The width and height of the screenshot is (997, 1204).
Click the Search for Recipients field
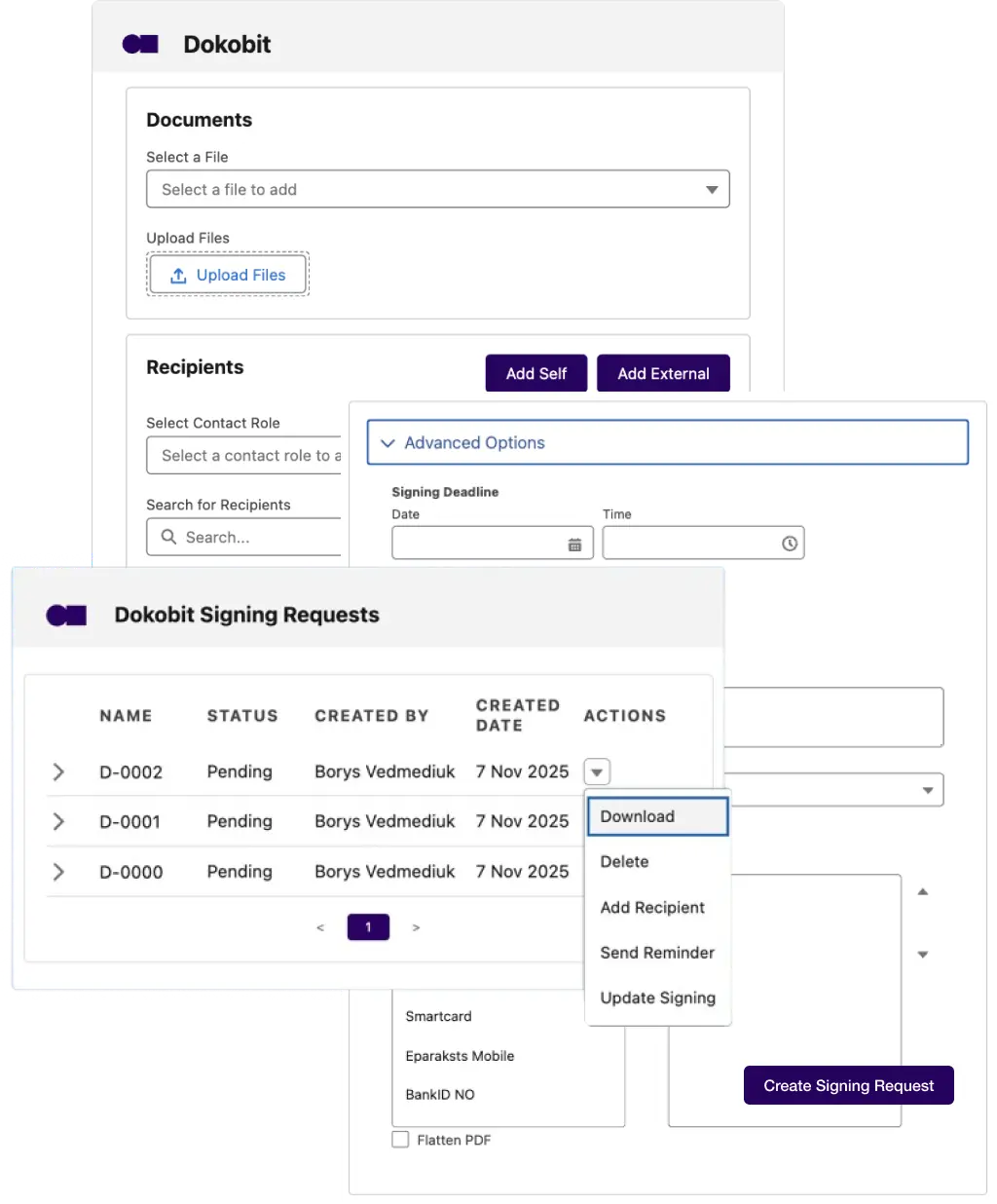pyautogui.click(x=244, y=537)
